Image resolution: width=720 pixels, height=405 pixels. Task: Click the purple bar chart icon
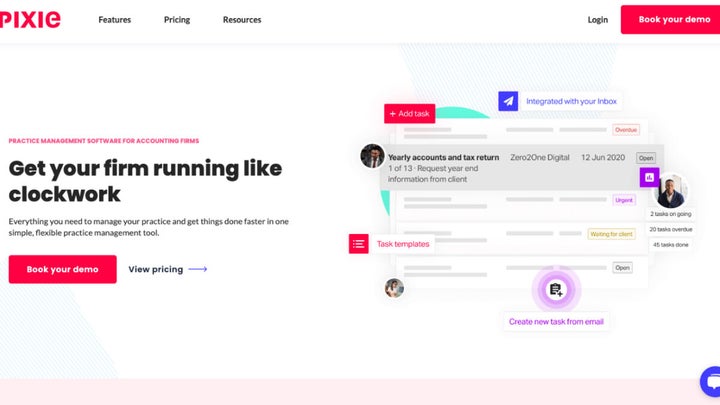(x=649, y=177)
